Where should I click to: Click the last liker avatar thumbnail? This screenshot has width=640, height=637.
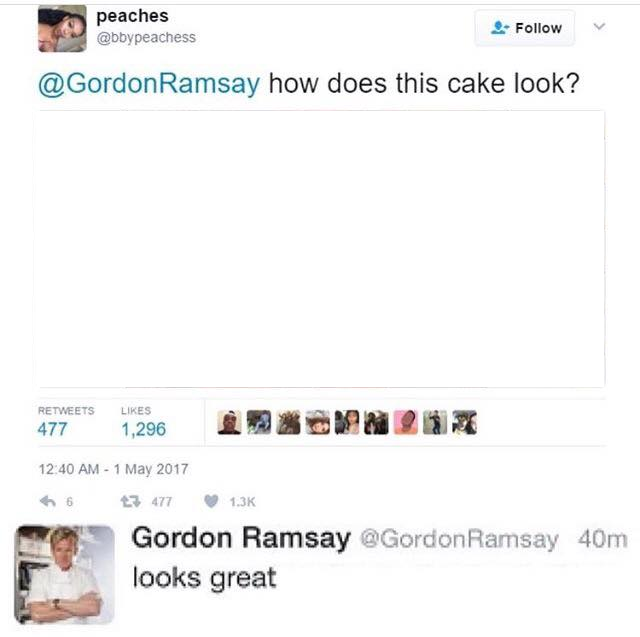click(x=464, y=422)
